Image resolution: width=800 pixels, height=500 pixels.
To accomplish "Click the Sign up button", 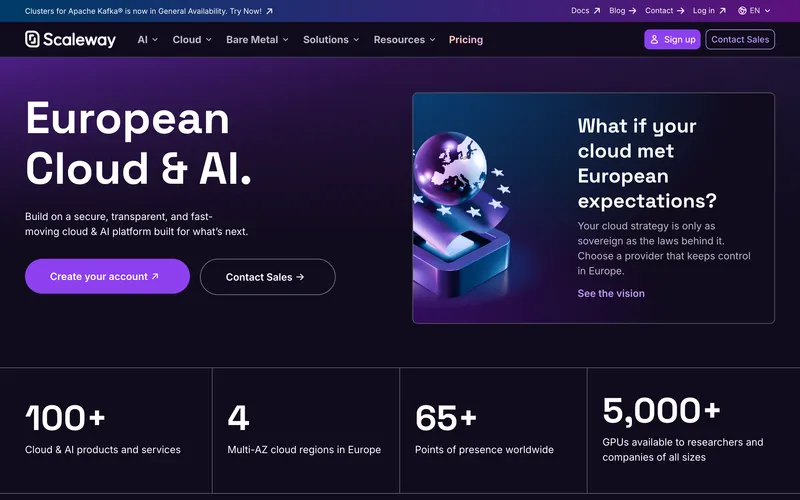I will pos(672,39).
